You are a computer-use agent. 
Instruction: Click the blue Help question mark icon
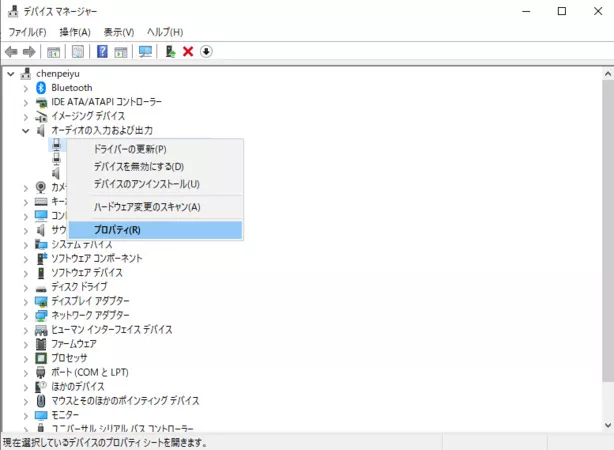[102, 52]
